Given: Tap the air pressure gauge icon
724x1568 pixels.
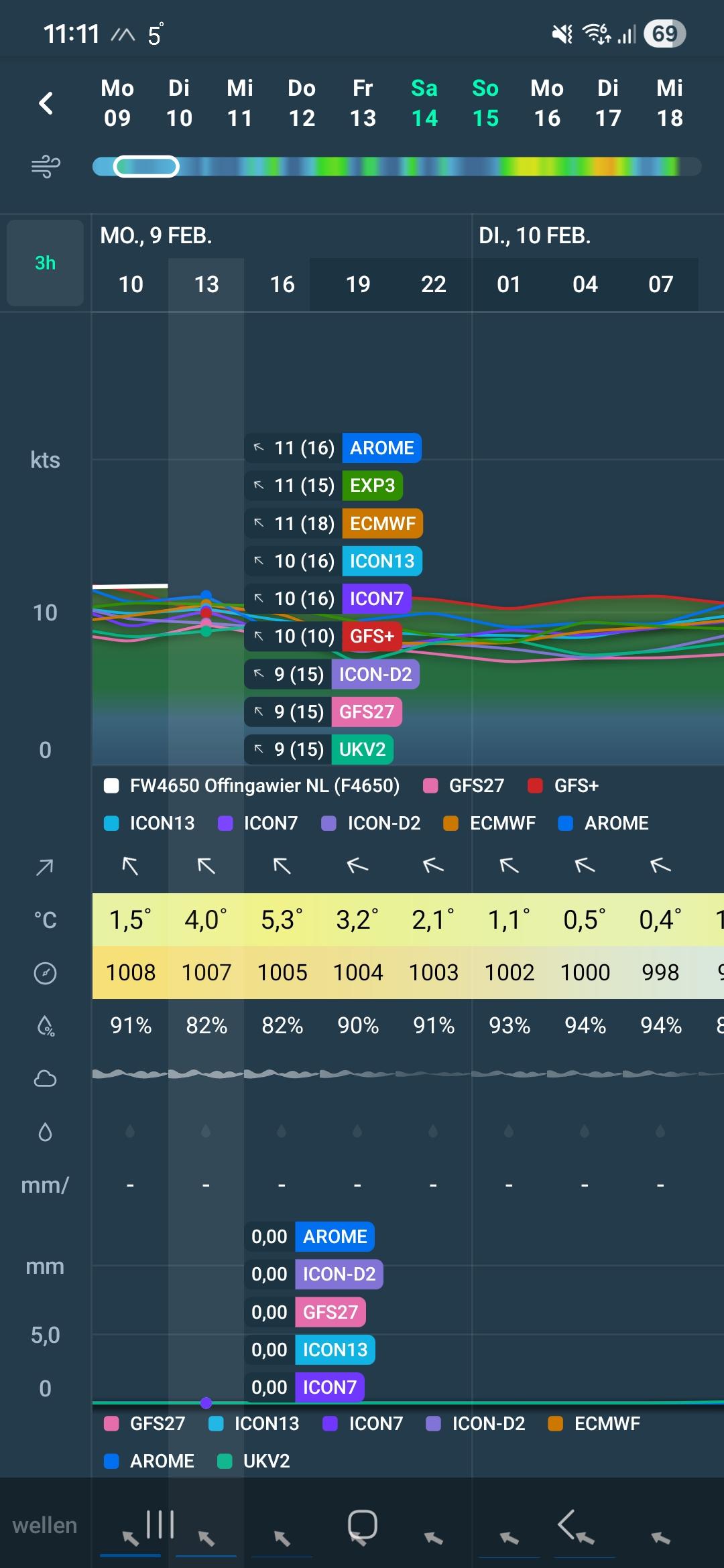Looking at the screenshot, I should 45,973.
